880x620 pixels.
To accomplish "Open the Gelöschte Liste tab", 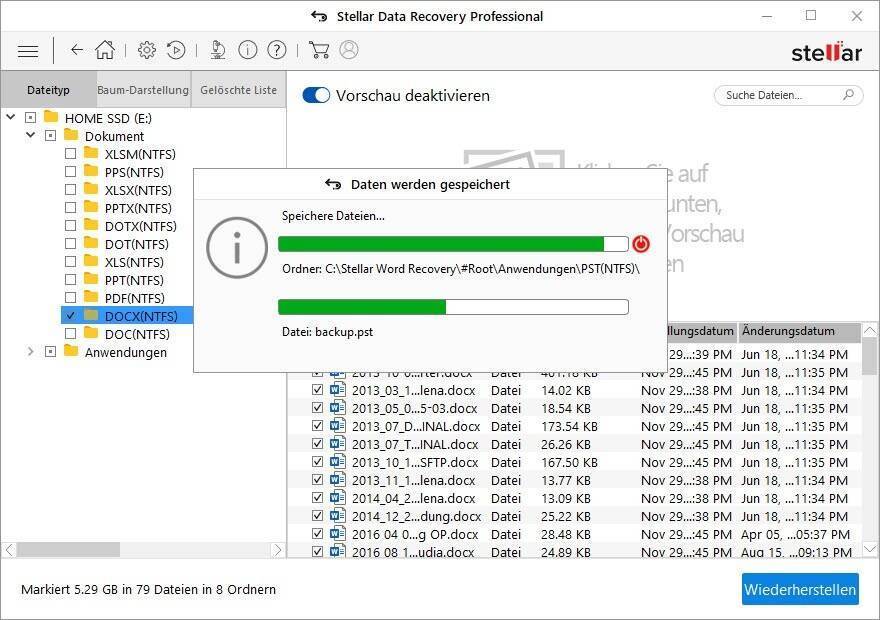I will pyautogui.click(x=238, y=90).
